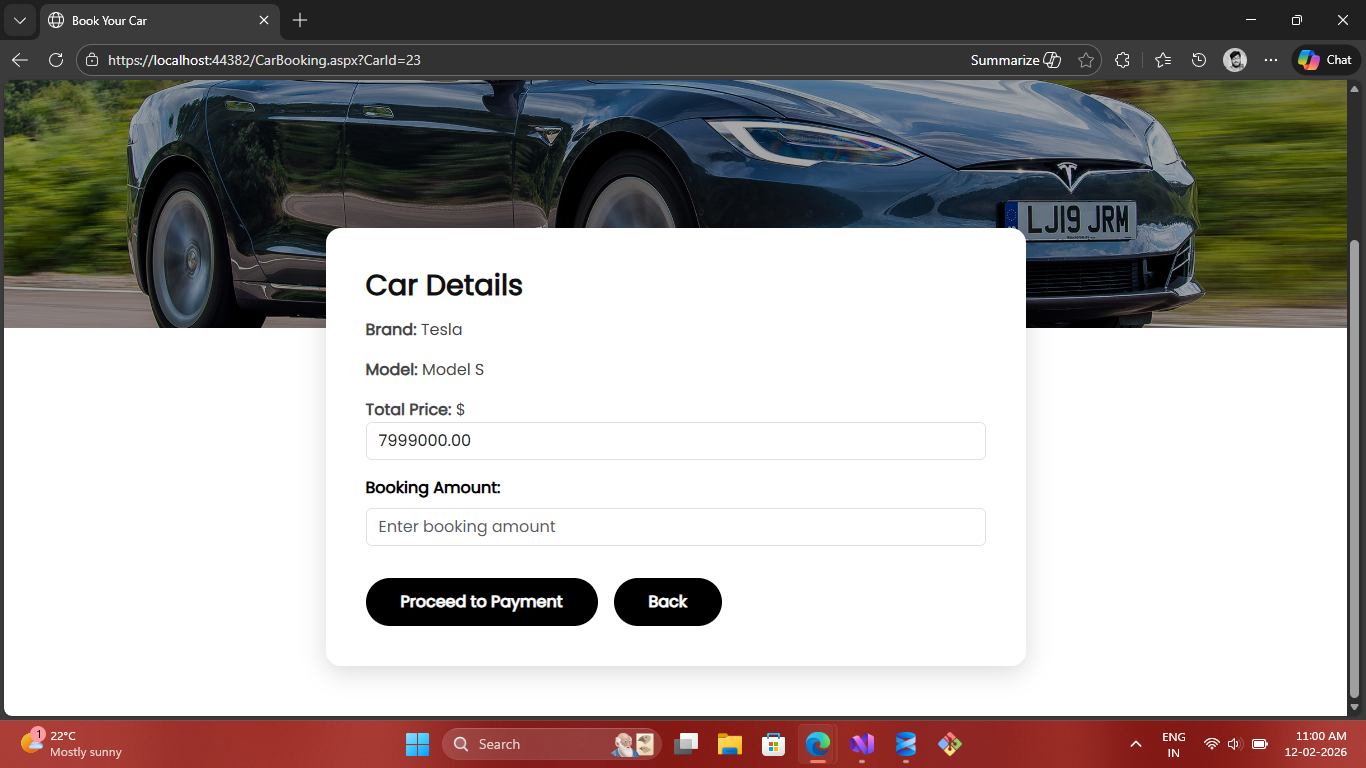Add this page to favorites with the star icon
The width and height of the screenshot is (1366, 768).
[x=1086, y=60]
